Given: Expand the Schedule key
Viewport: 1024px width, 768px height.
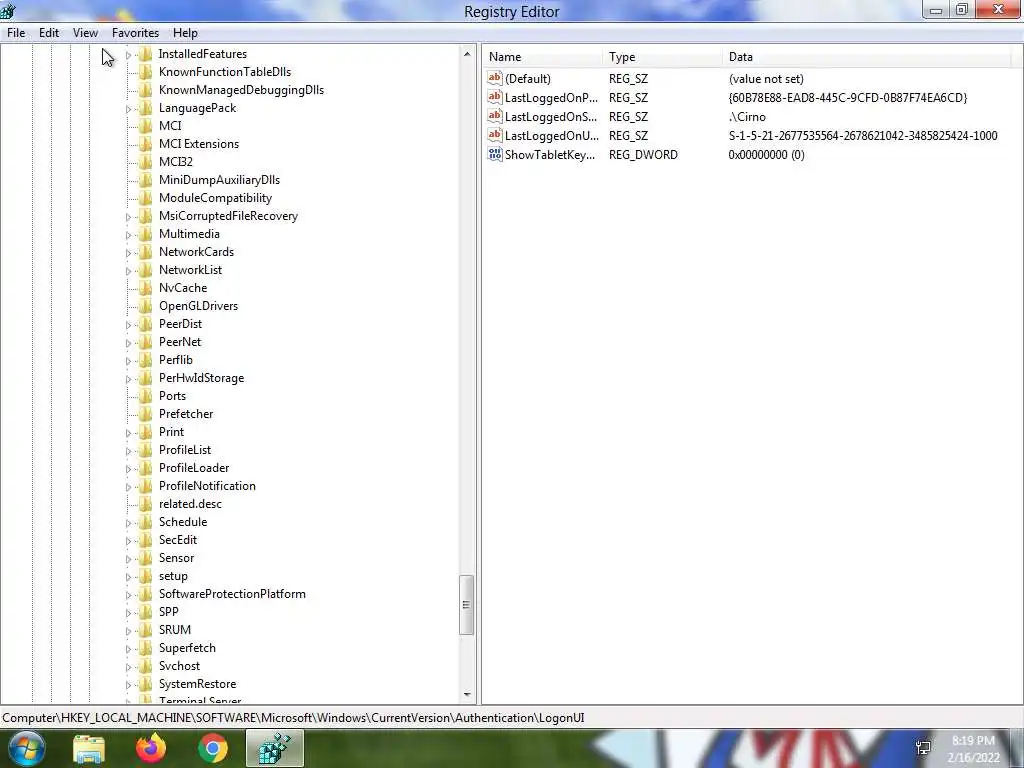Looking at the screenshot, I should (129, 523).
